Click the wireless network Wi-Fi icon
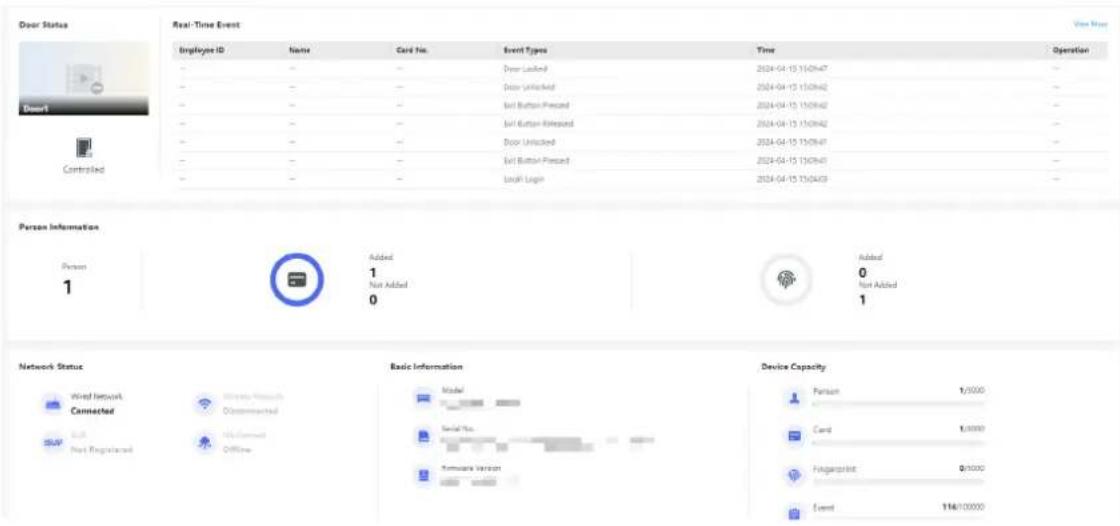 click(204, 404)
